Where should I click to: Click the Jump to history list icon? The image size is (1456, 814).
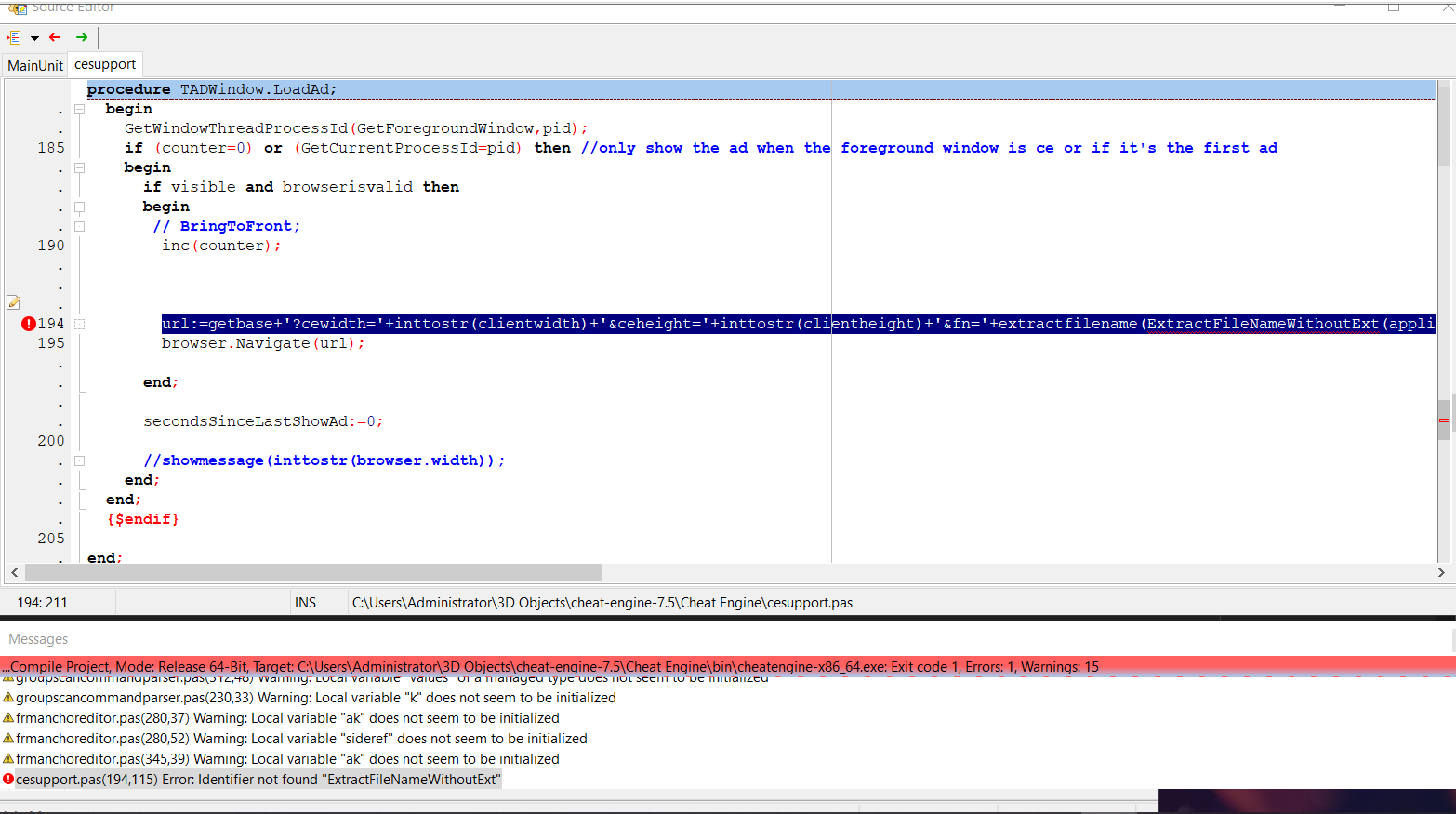click(x=14, y=37)
